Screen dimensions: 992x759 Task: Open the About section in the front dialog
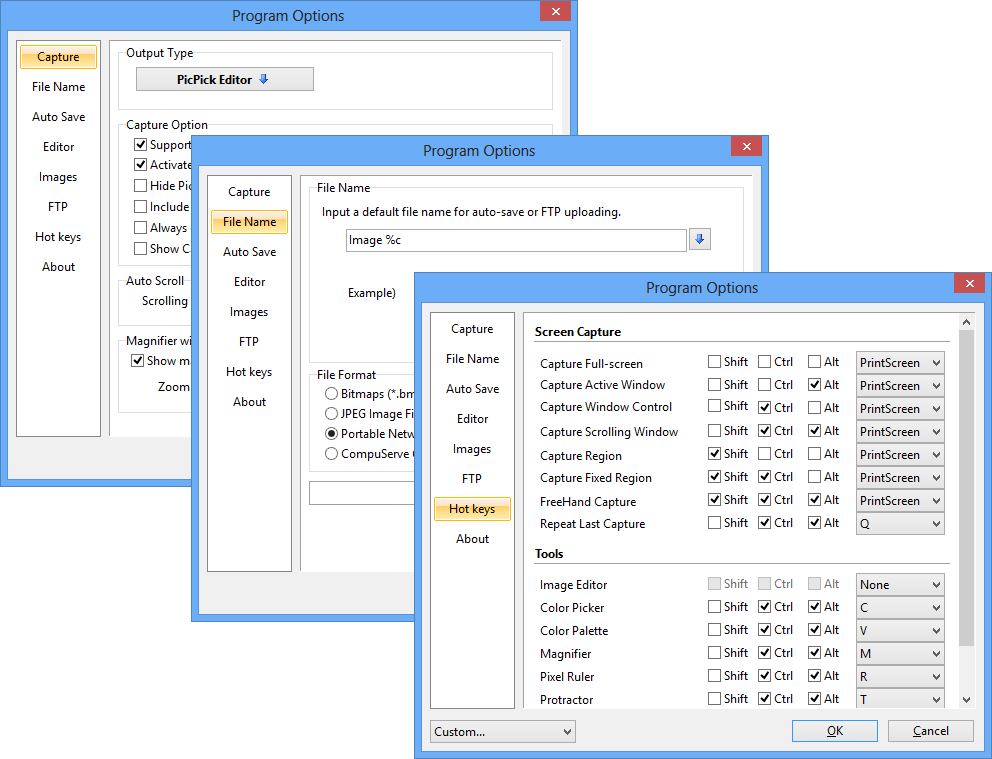point(472,538)
